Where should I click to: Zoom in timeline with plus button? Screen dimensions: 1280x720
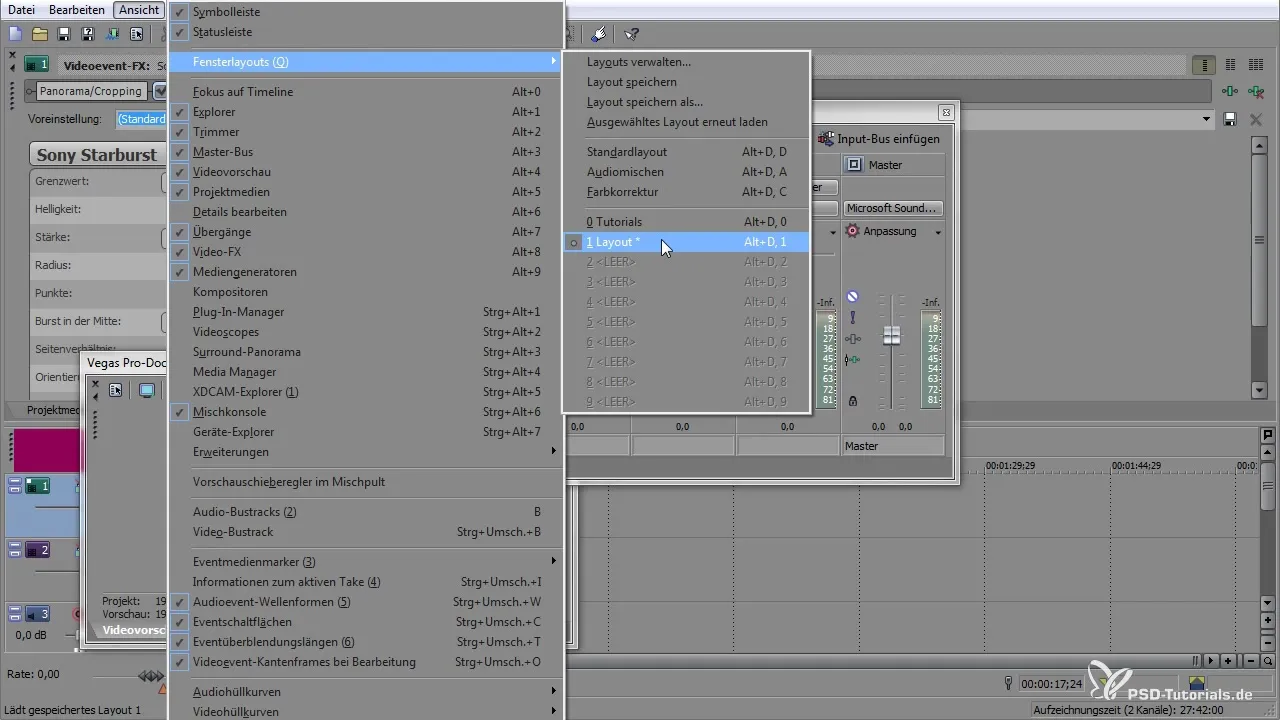coord(1228,661)
